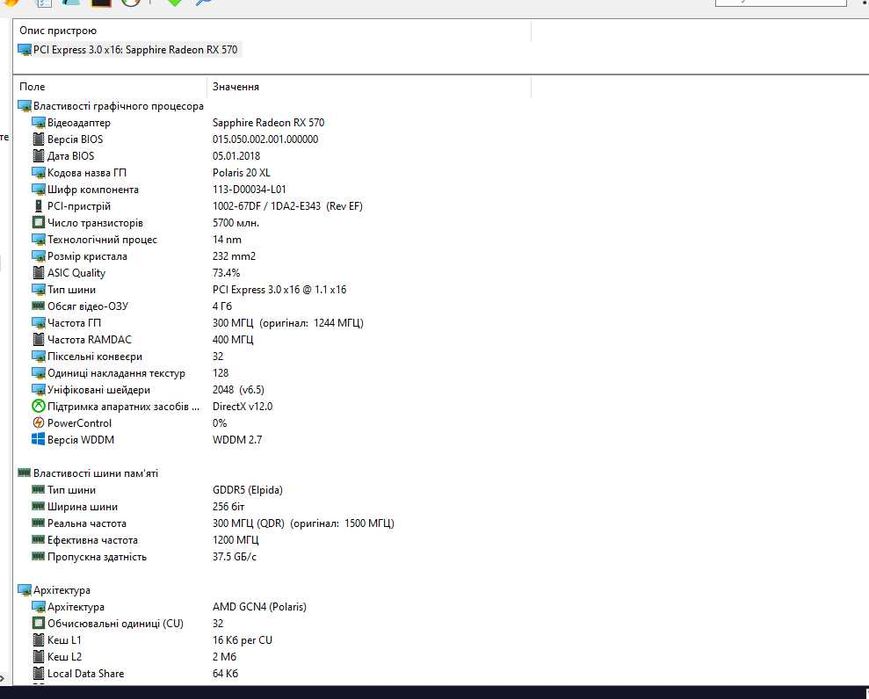Click the icon beside 'Кодова назва ГП'
The height and width of the screenshot is (699, 869).
click(x=38, y=172)
